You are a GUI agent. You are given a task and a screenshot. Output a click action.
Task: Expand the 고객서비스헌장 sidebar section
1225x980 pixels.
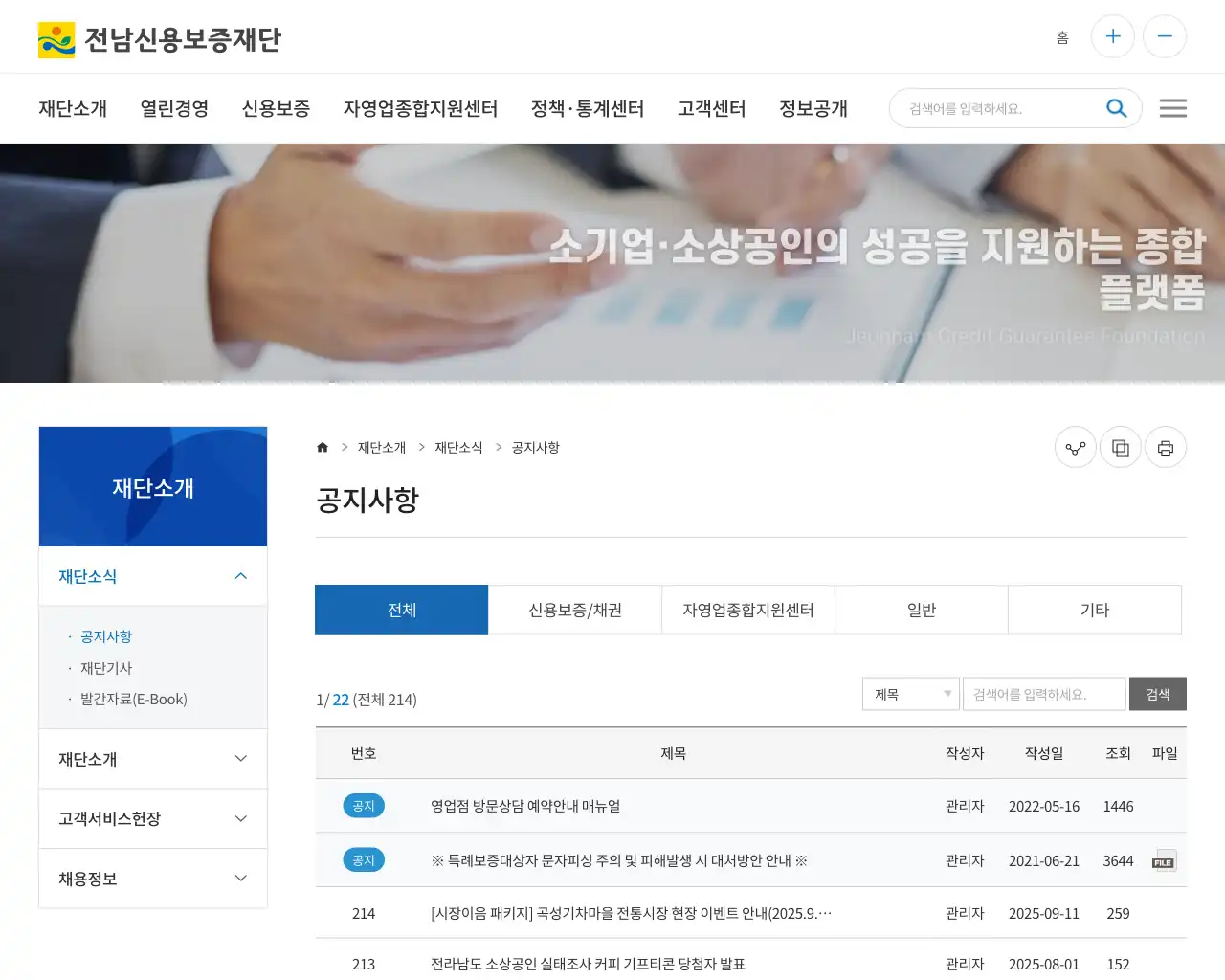pos(153,818)
